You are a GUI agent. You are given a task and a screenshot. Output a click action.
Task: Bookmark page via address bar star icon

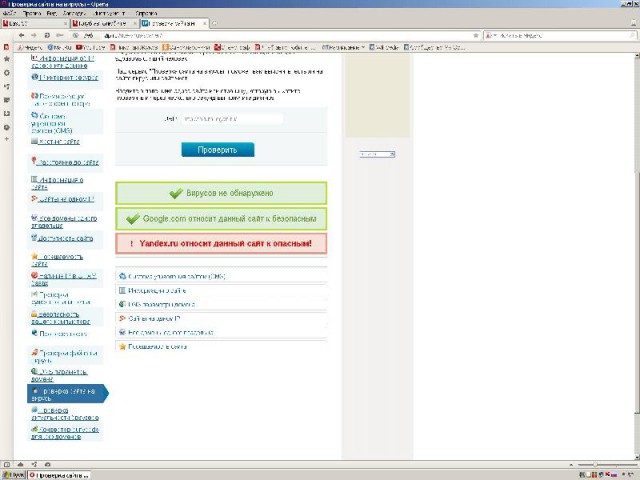pos(476,36)
